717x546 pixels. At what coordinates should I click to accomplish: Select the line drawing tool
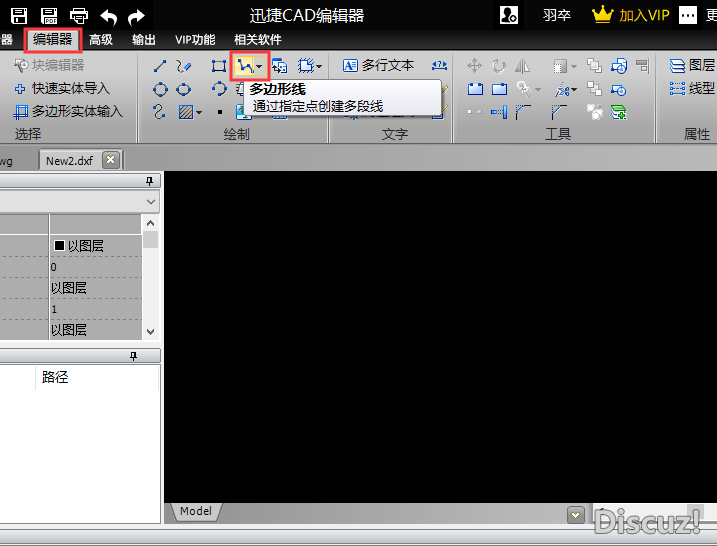(x=160, y=66)
